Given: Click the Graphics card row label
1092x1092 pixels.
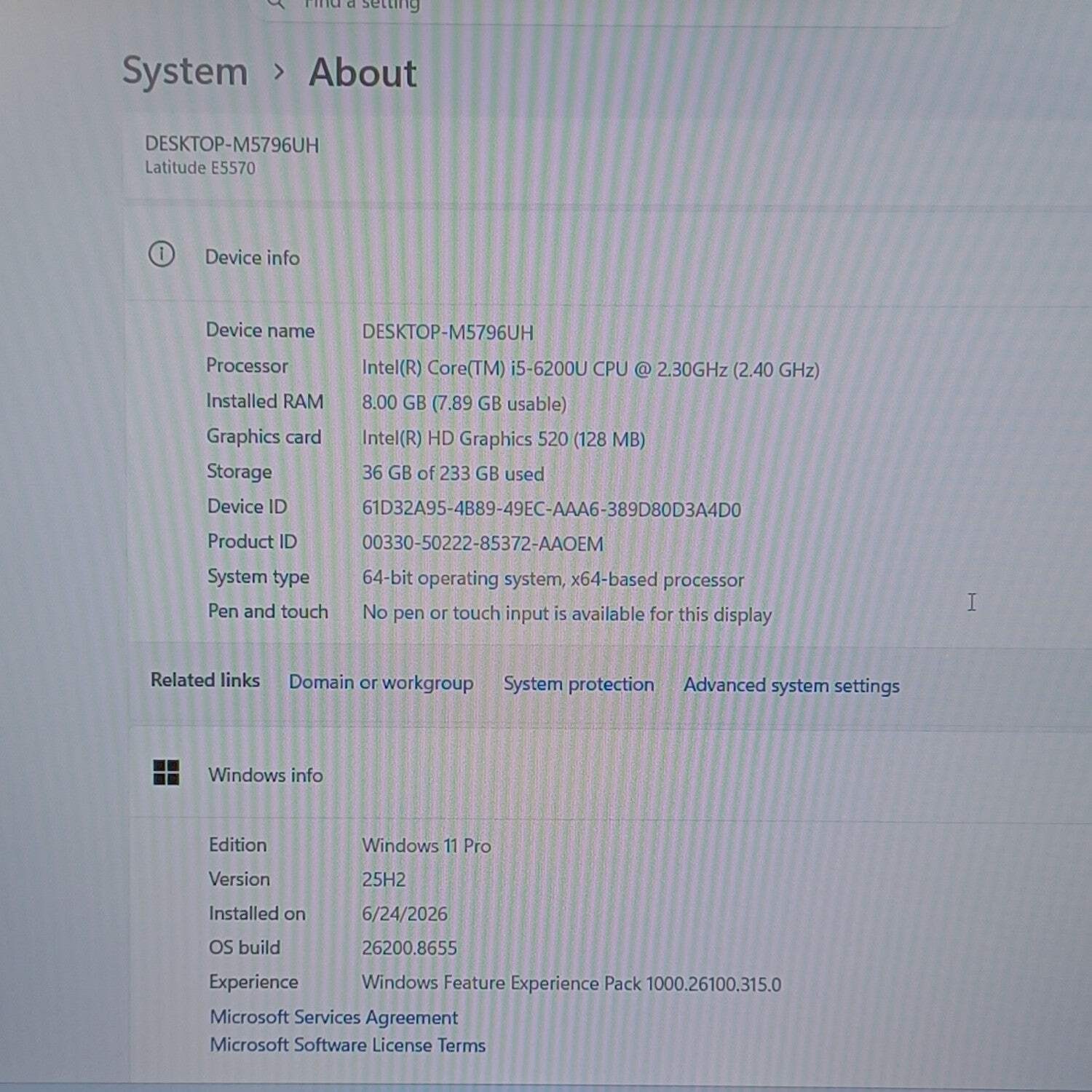Looking at the screenshot, I should click(264, 437).
